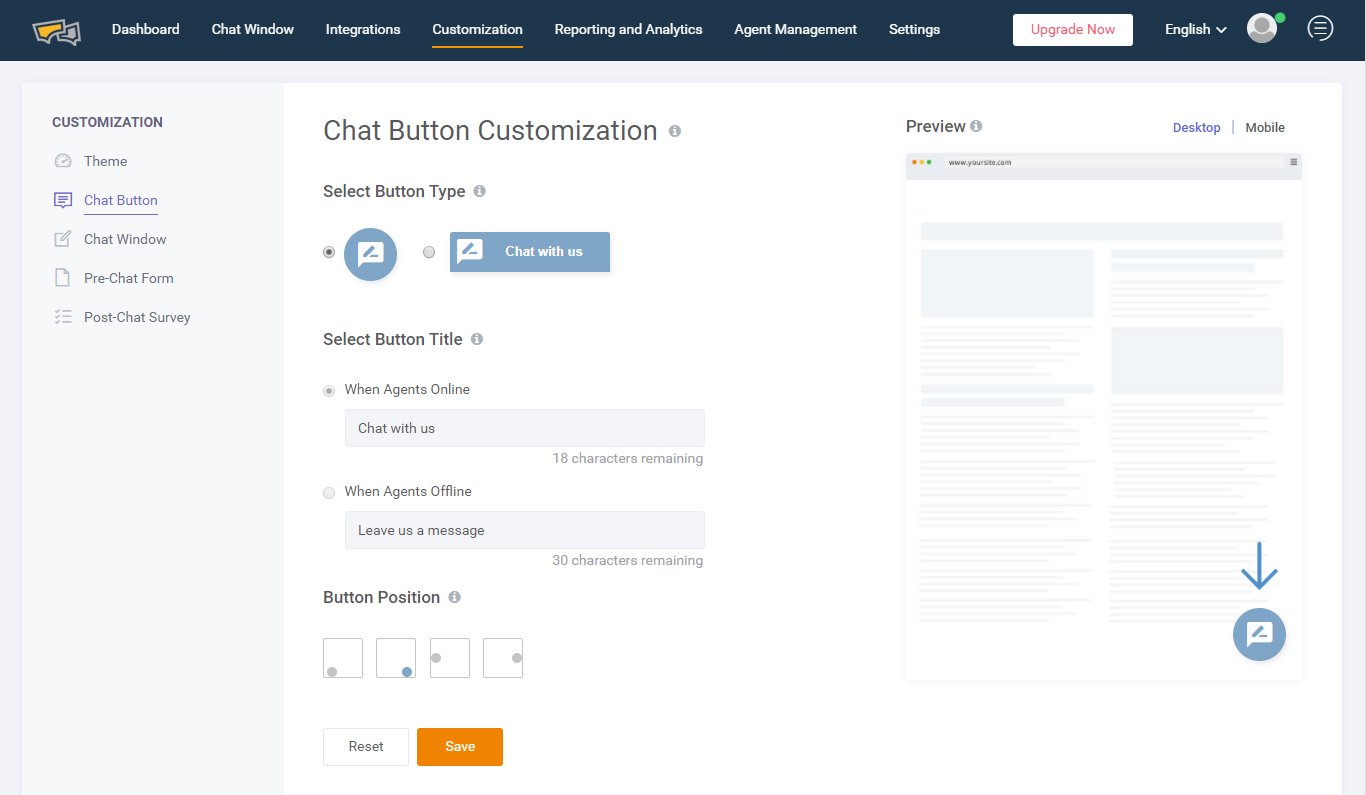Open the hamburger menu icon at top right
Viewport: 1366px width, 795px height.
click(x=1320, y=29)
